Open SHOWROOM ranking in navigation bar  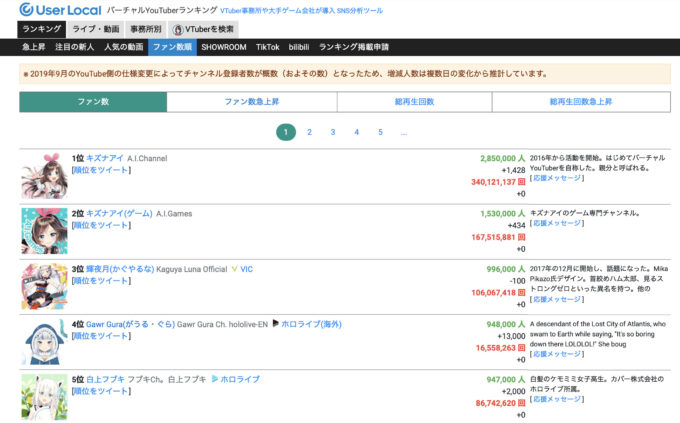pos(223,47)
